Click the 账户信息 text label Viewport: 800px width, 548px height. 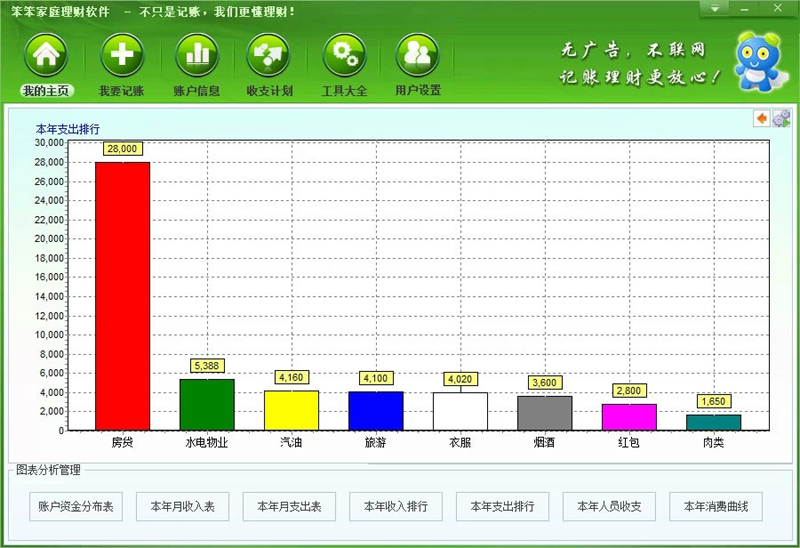click(x=196, y=91)
